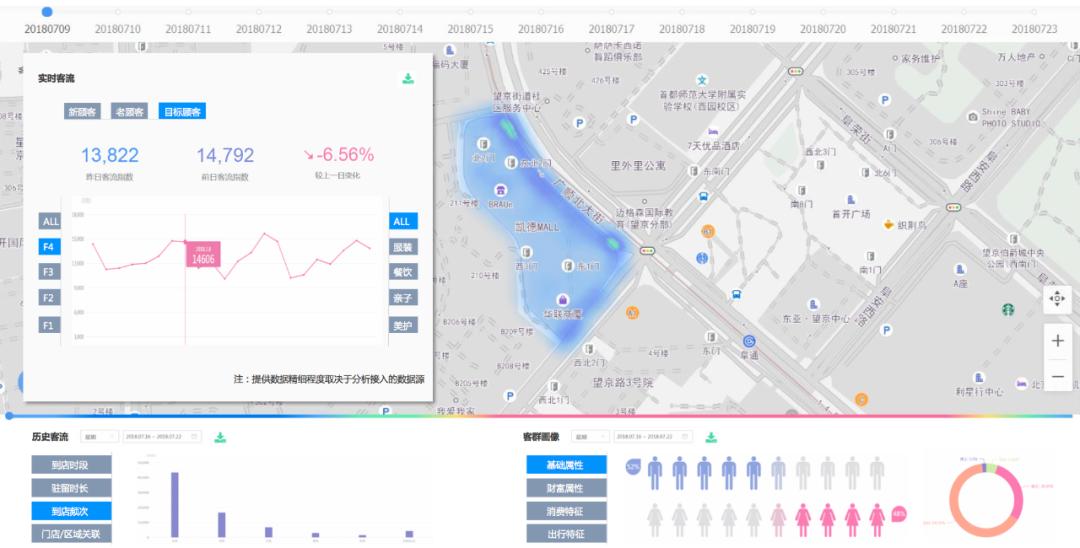Click the 13,822 visitor index value
The image size is (1080, 548).
[110, 156]
